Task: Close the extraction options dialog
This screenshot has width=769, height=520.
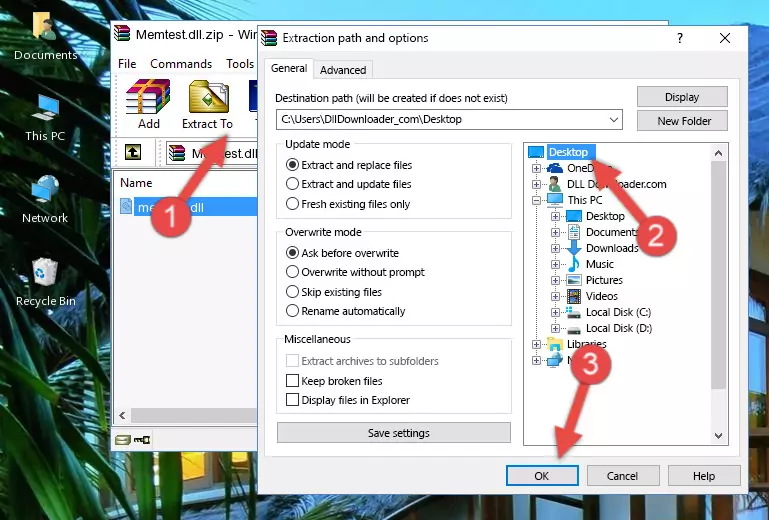Action: point(725,38)
